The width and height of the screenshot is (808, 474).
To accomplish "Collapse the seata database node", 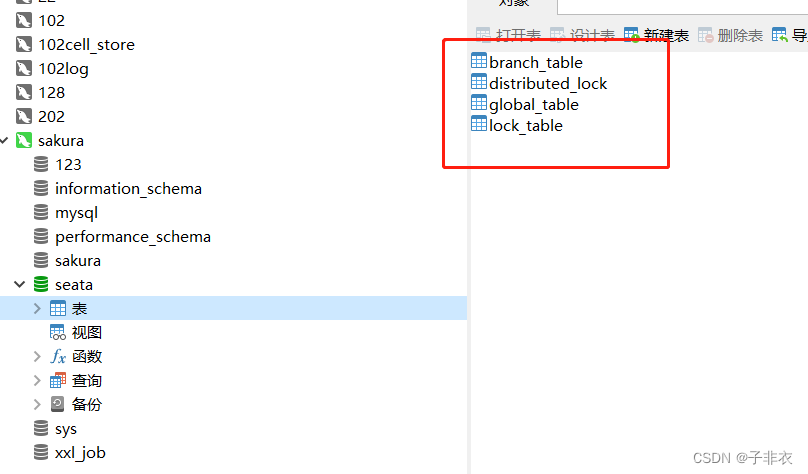I will [x=20, y=284].
